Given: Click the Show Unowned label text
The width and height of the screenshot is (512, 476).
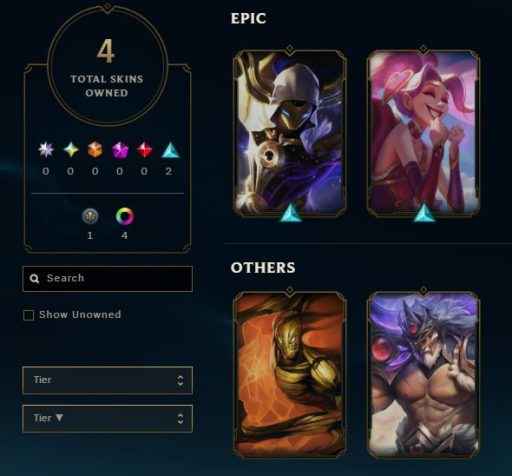Looking at the screenshot, I should [x=80, y=314].
